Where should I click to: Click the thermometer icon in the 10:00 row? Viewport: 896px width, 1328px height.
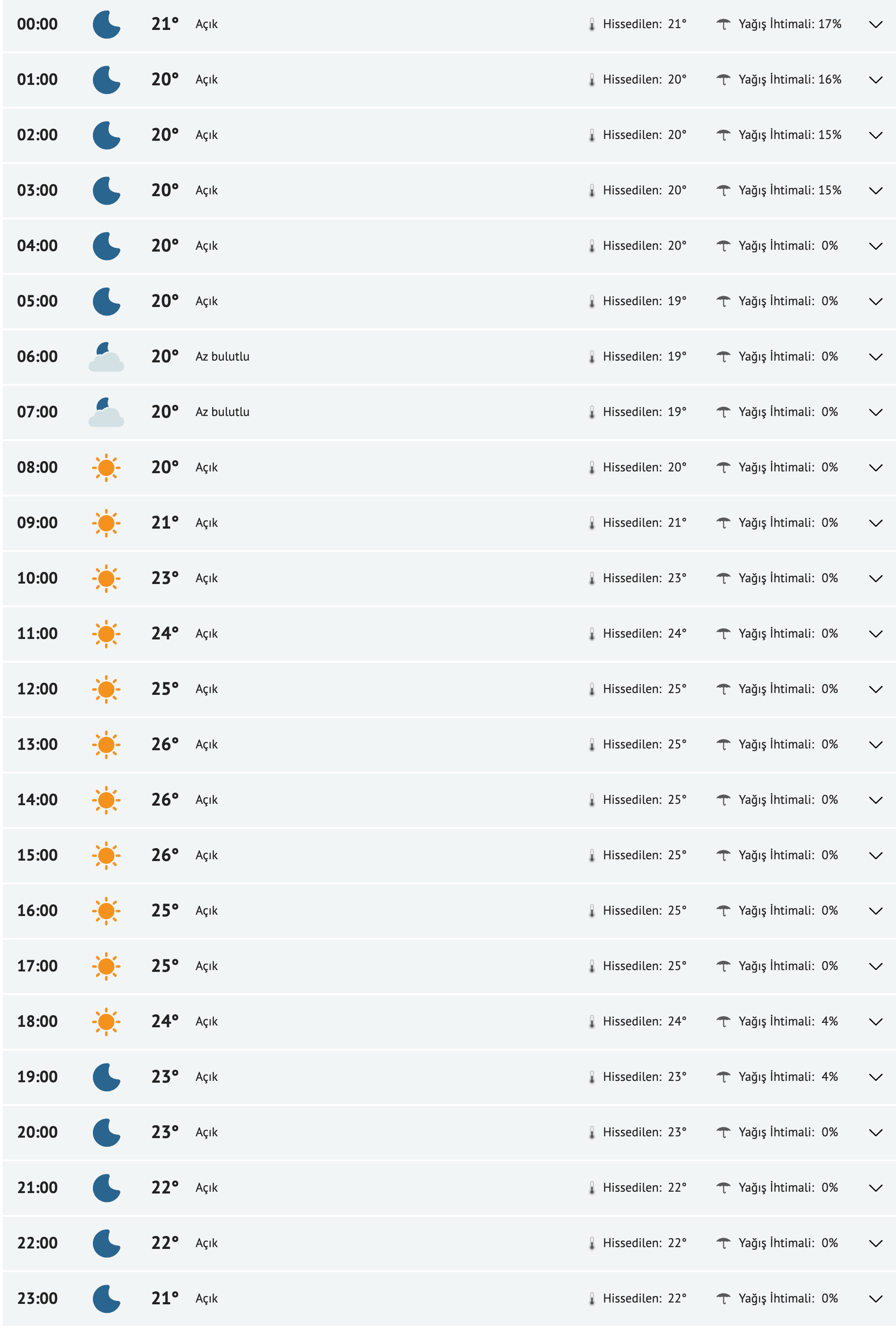coord(592,579)
